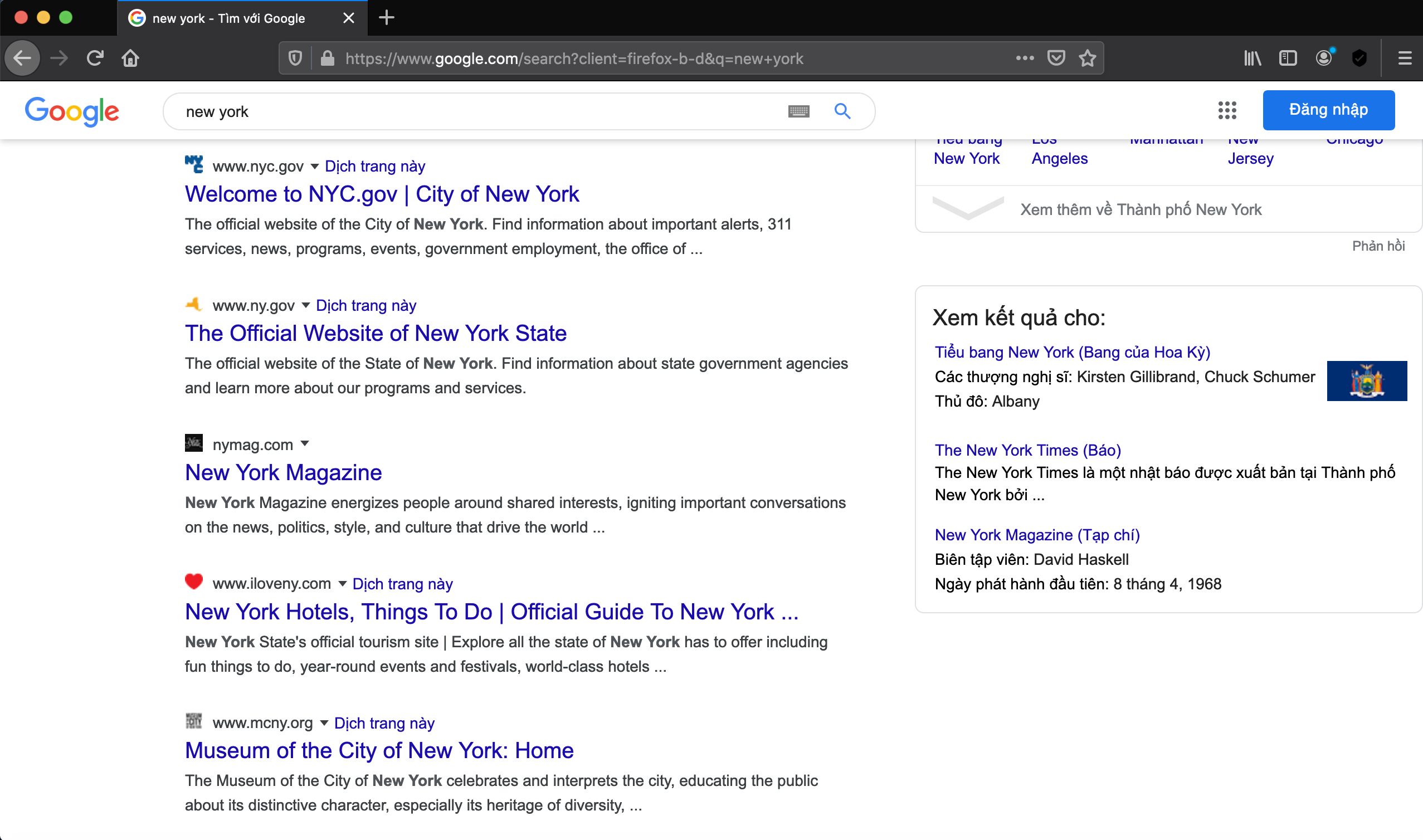Click the Google search magnifier icon
This screenshot has width=1423, height=840.
tap(842, 111)
